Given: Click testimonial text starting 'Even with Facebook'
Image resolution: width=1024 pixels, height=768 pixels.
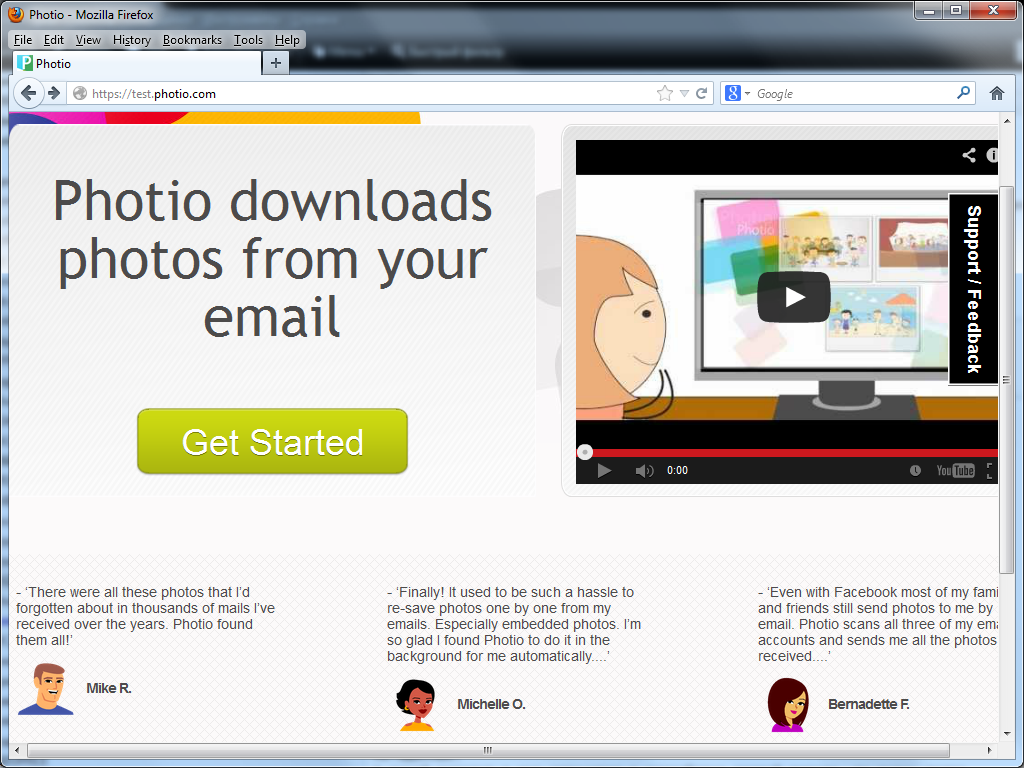Looking at the screenshot, I should tap(878, 624).
